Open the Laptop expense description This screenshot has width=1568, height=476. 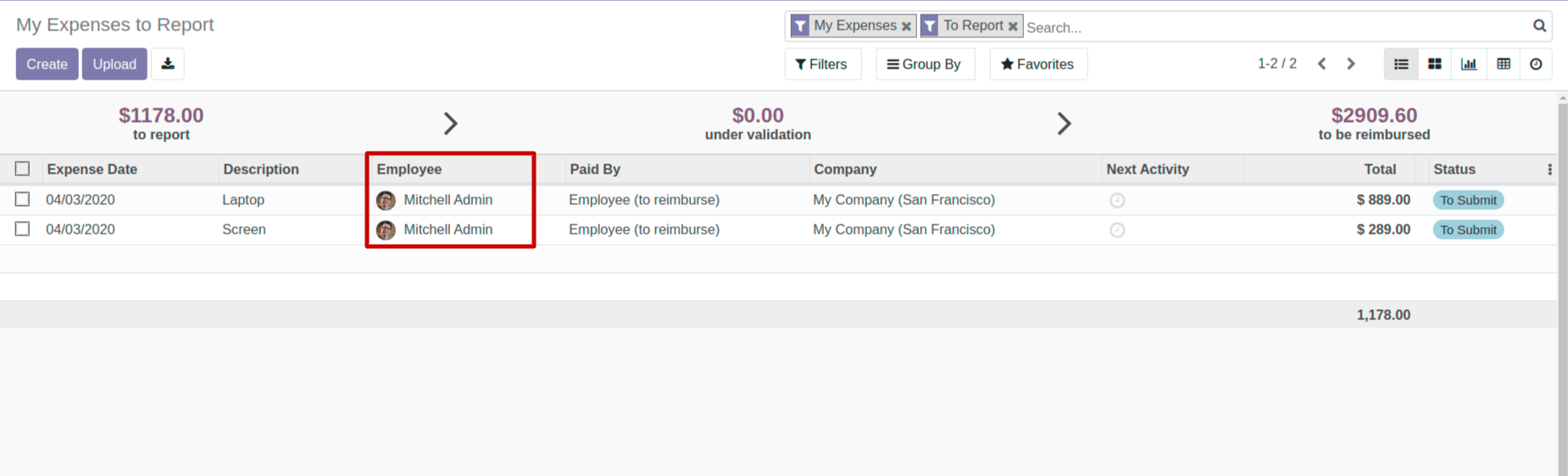coord(243,200)
